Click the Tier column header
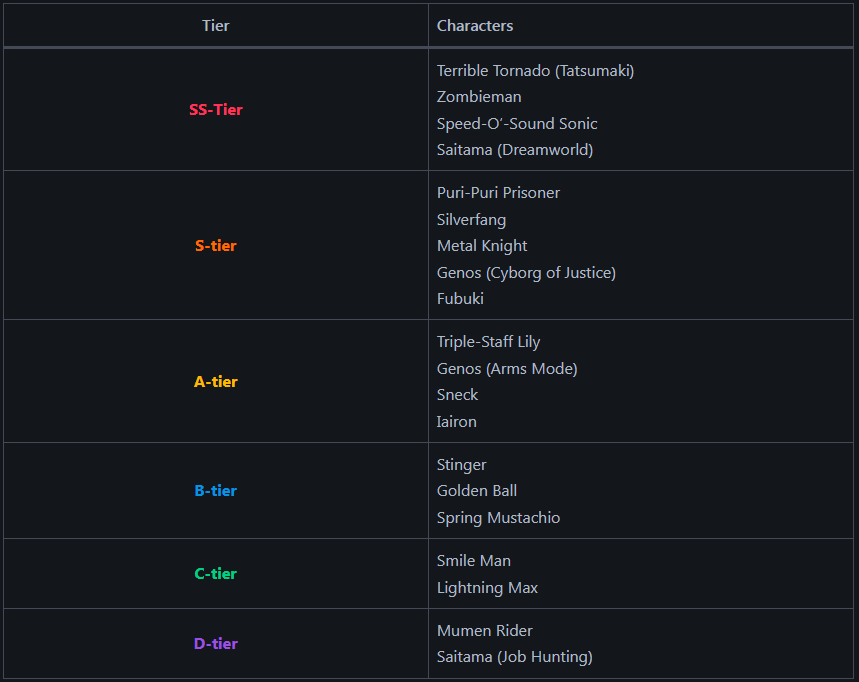Screen dimensions: 859x682 (x=215, y=26)
